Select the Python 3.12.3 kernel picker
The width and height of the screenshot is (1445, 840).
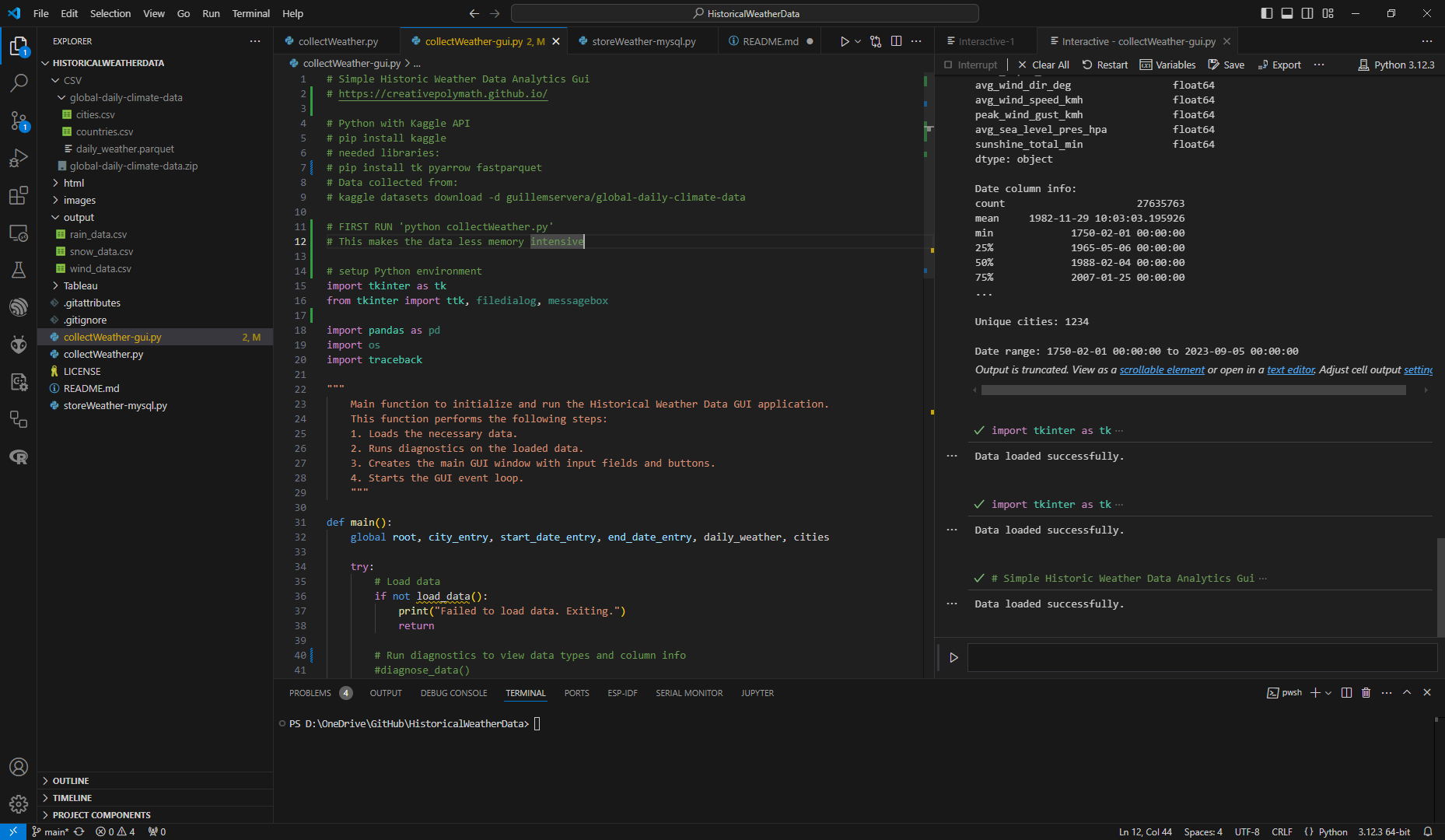pyautogui.click(x=1396, y=65)
